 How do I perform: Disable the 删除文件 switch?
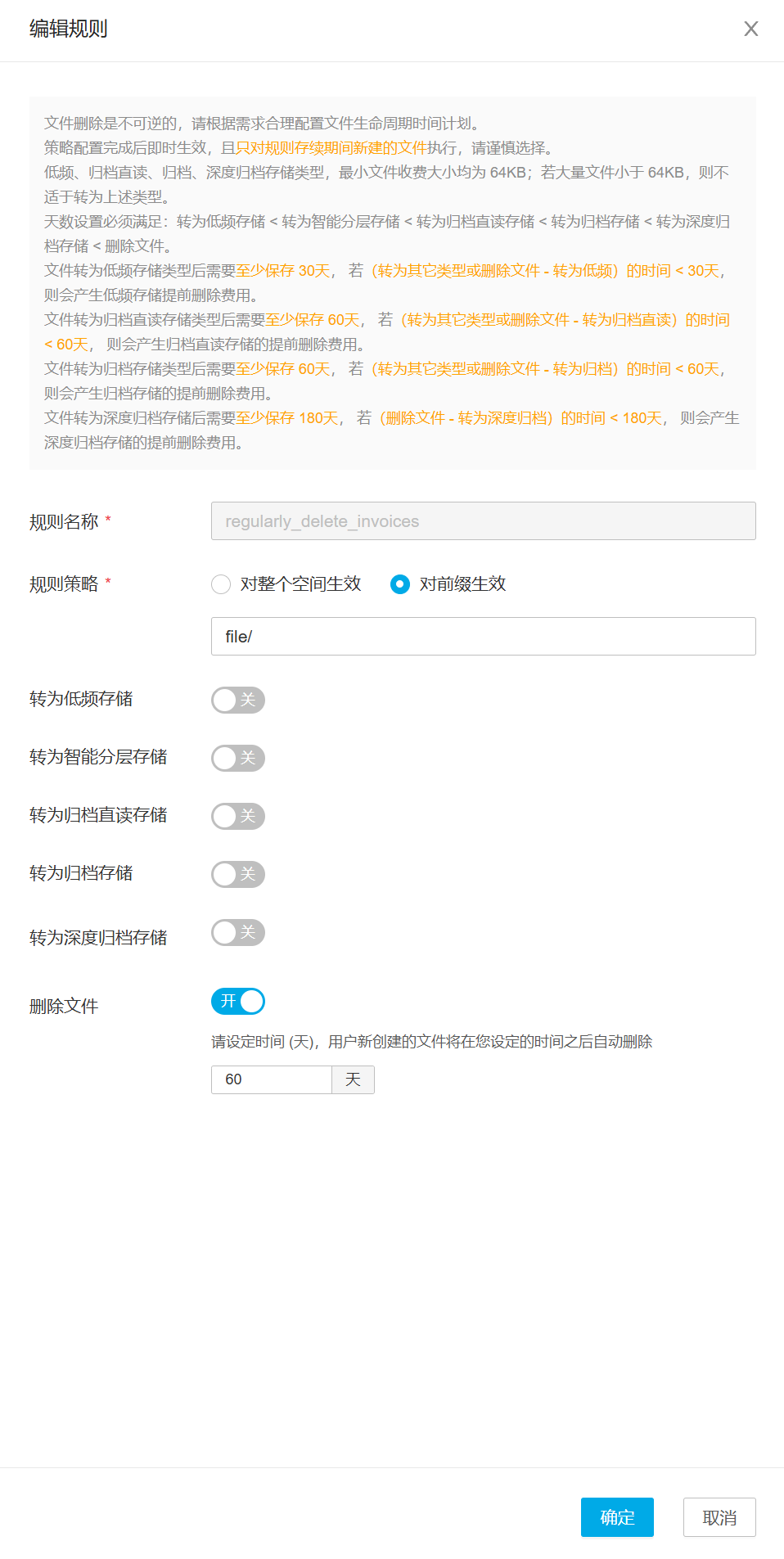[238, 1002]
